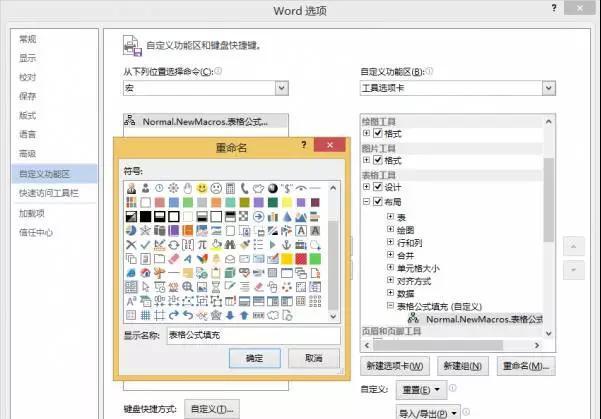Viewport: 601px width, 419px height.
Task: Uncheck the 设计 tab checkbox
Action: 378,187
